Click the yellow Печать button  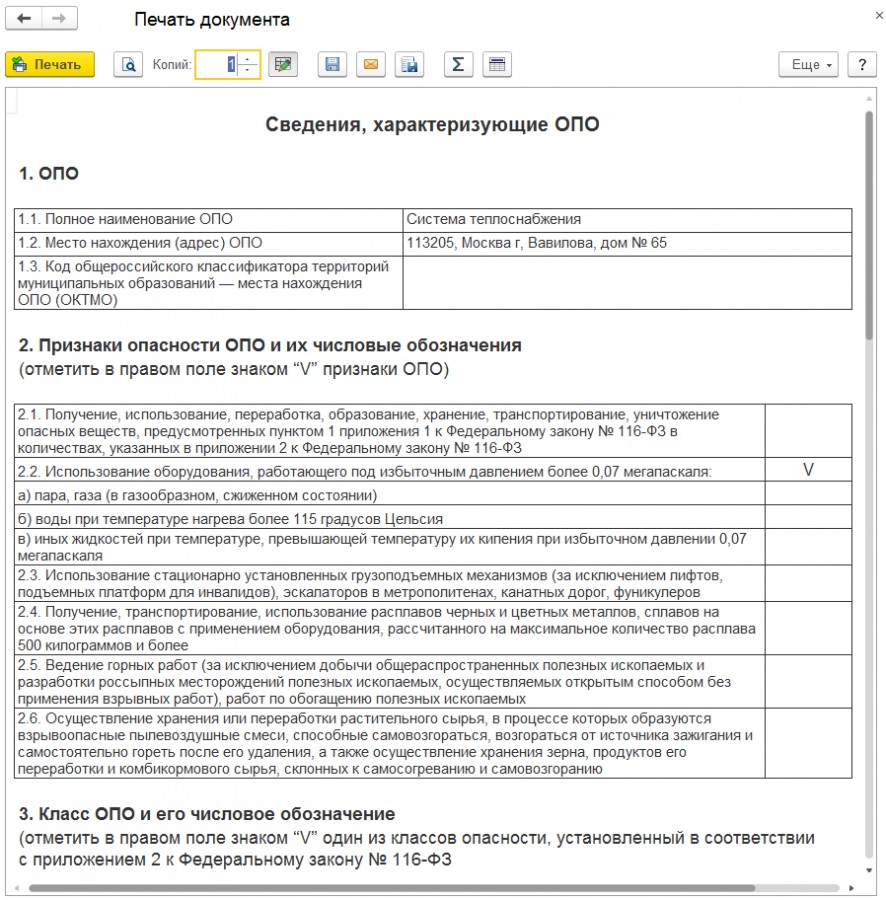coord(50,64)
